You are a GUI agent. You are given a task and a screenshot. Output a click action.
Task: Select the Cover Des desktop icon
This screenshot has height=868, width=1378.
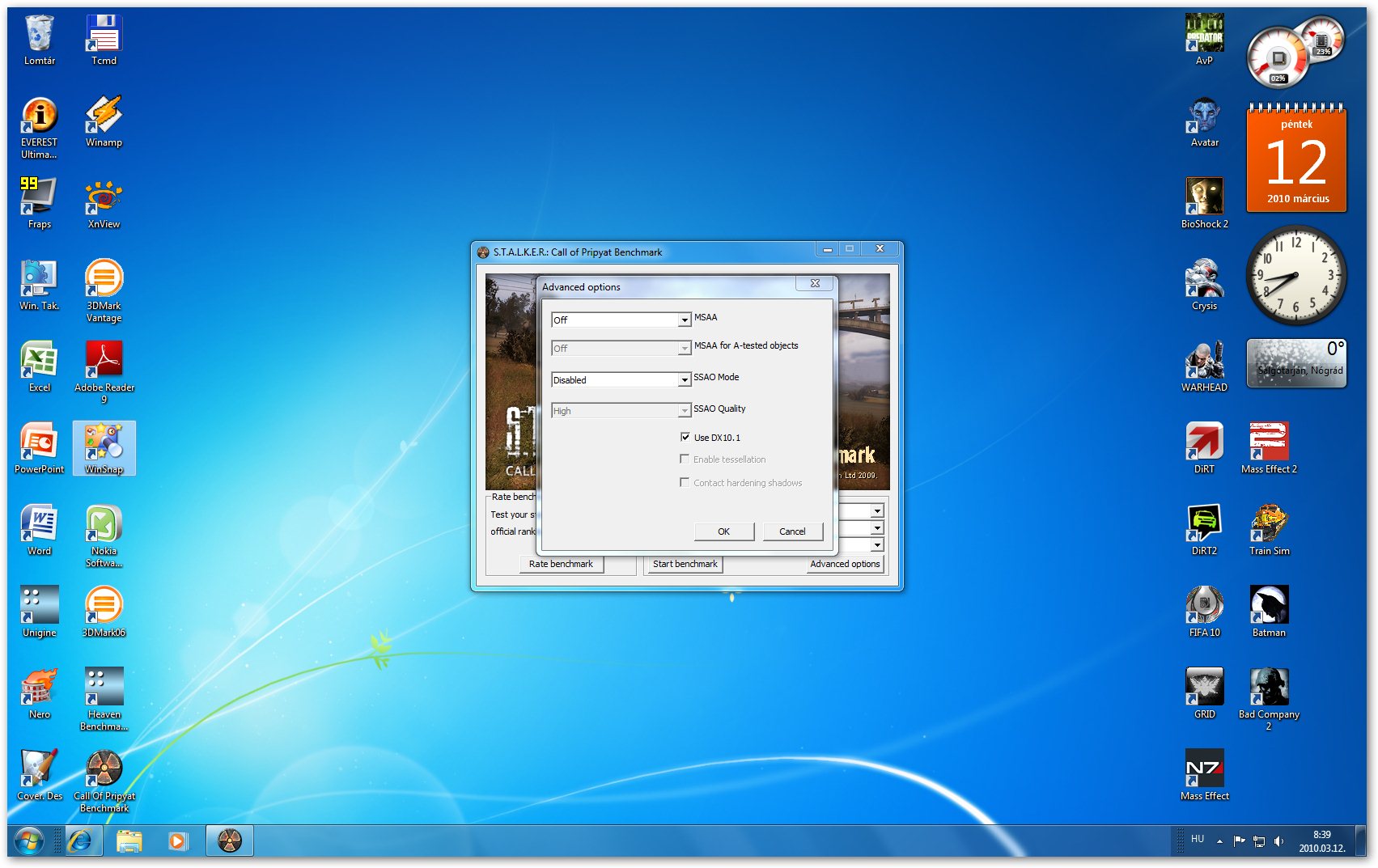click(39, 775)
